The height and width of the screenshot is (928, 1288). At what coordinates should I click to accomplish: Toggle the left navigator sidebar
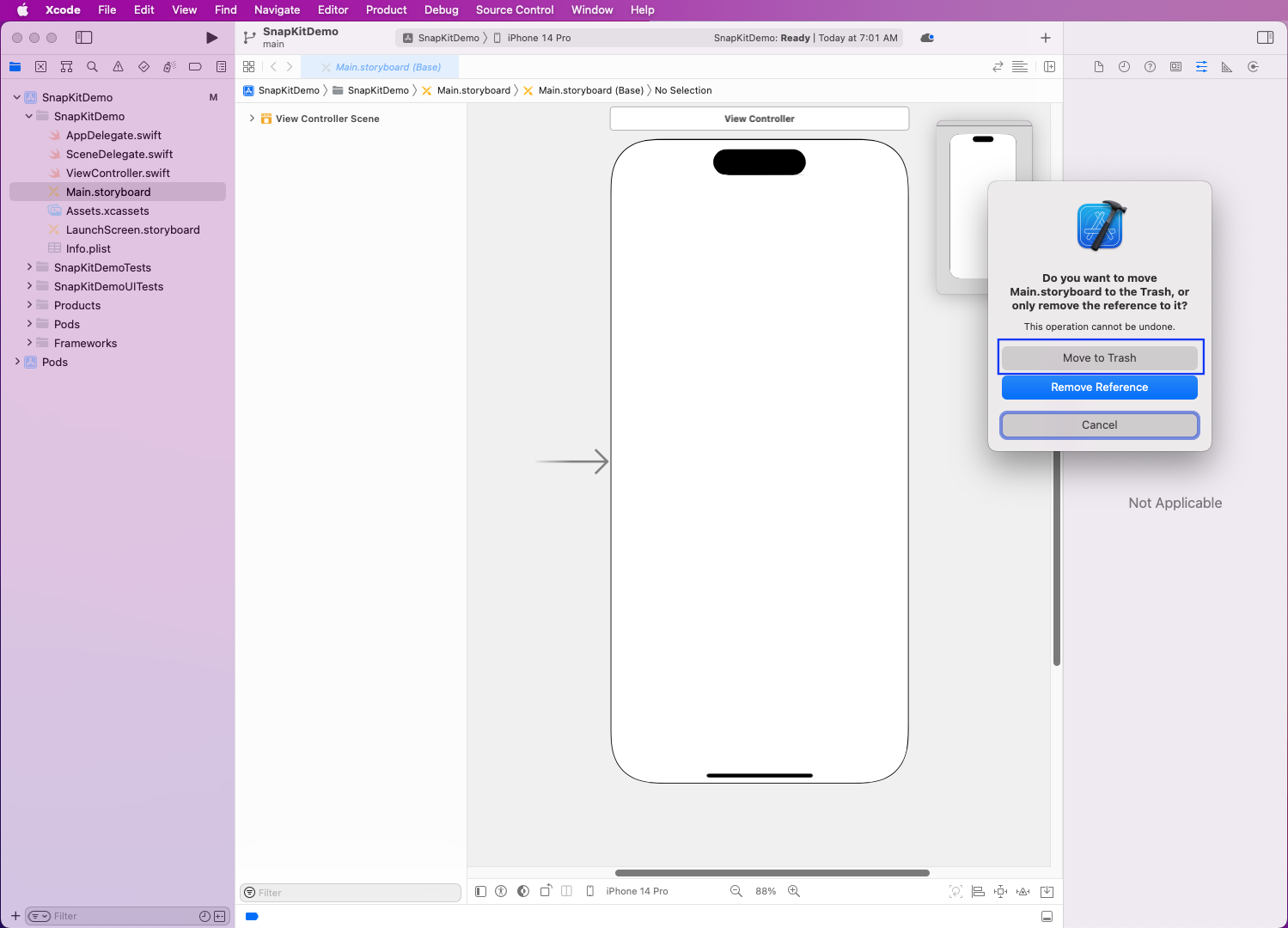pyautogui.click(x=83, y=38)
